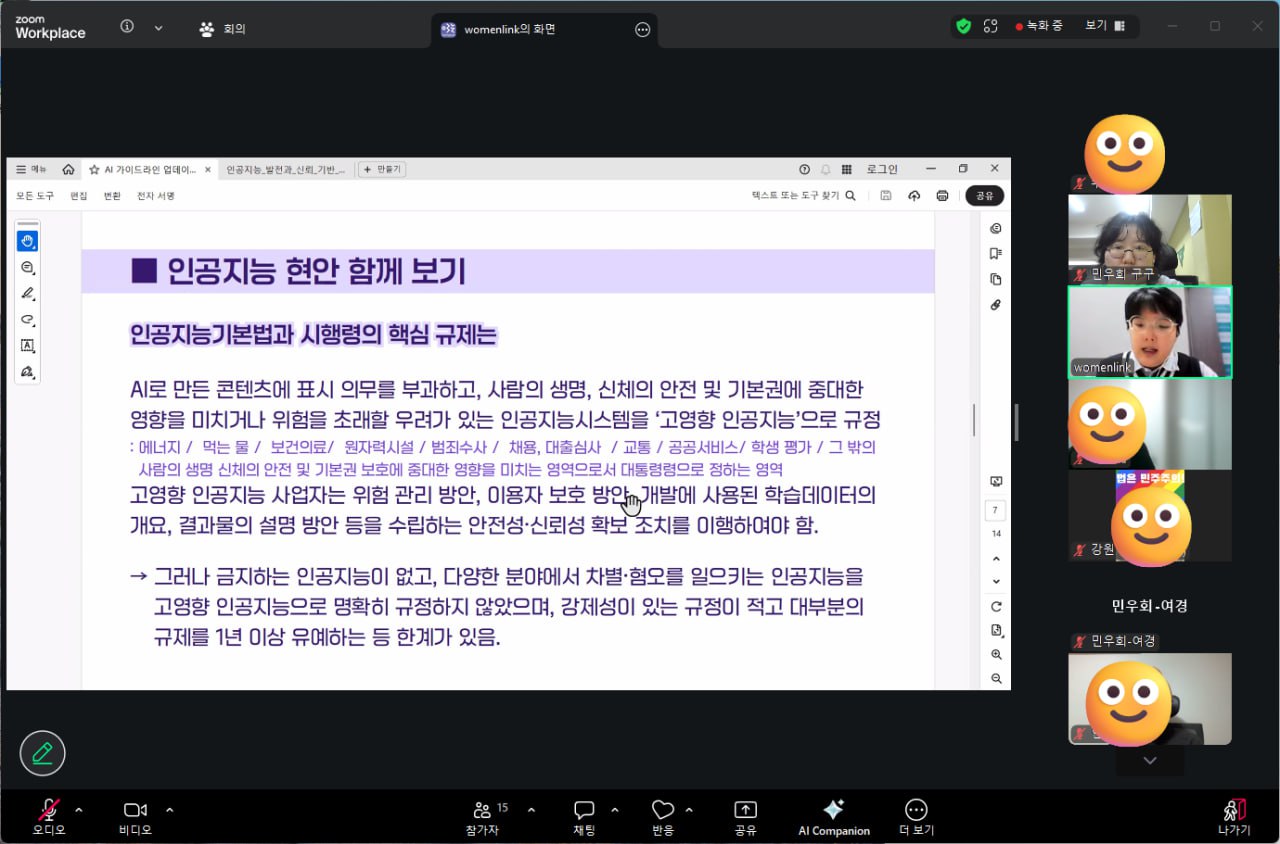Rotate the PDF page
This screenshot has width=1280, height=844.
click(995, 605)
